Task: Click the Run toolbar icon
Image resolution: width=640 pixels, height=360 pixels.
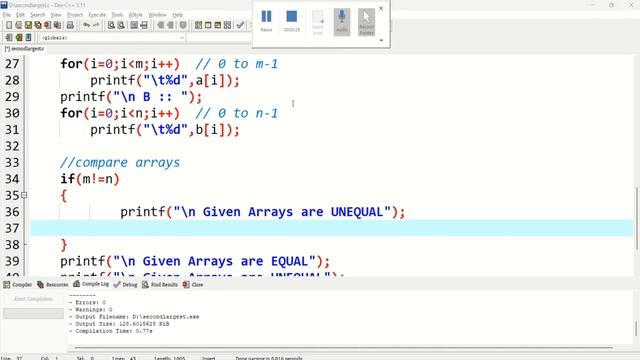Action: pyautogui.click(x=208, y=25)
